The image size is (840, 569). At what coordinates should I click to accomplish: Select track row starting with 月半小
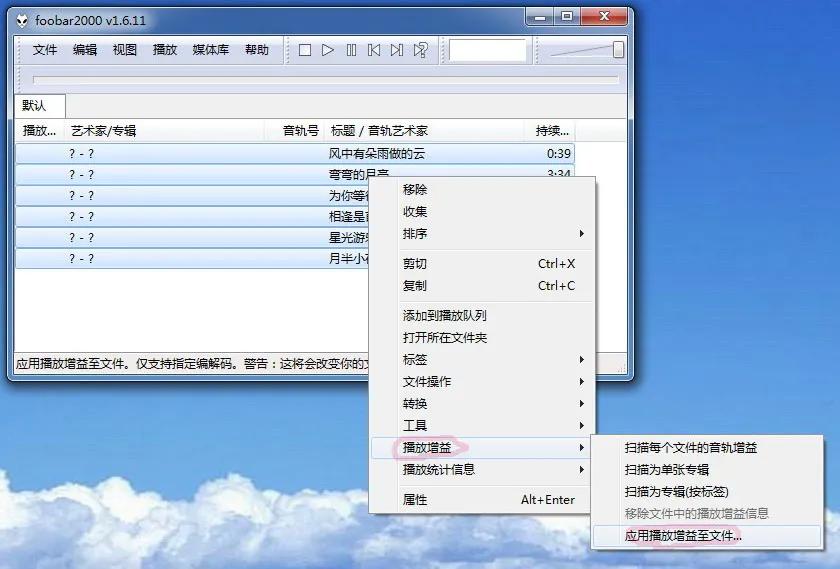pyautogui.click(x=193, y=258)
